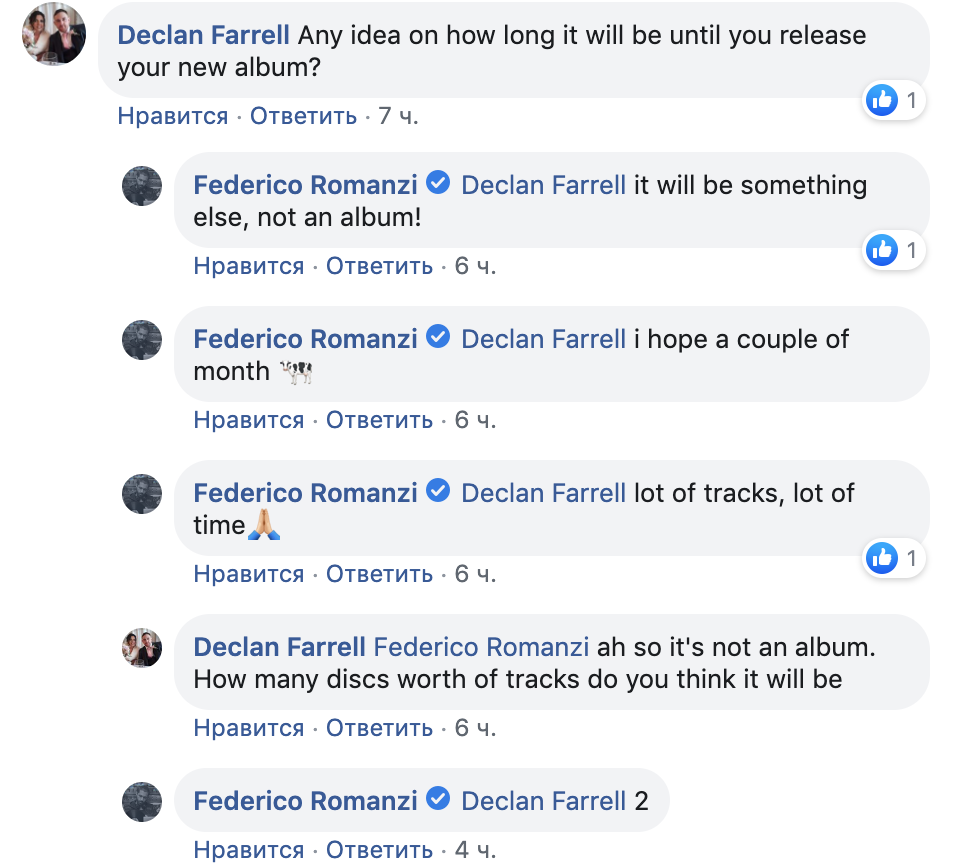Viewport: 976px width, 866px height.
Task: Click the like reaction on 'lot of tracks' reply
Action: coord(882,558)
